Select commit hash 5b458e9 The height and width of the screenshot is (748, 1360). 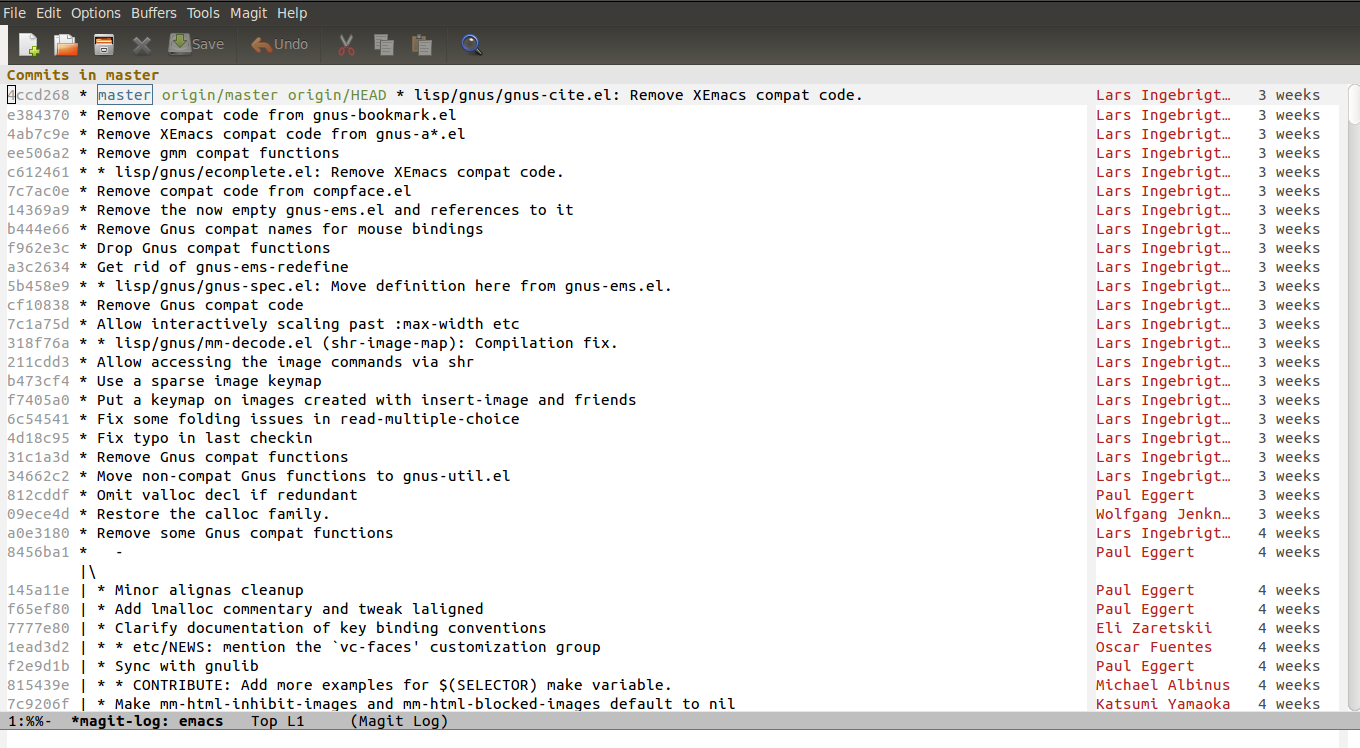[39, 286]
